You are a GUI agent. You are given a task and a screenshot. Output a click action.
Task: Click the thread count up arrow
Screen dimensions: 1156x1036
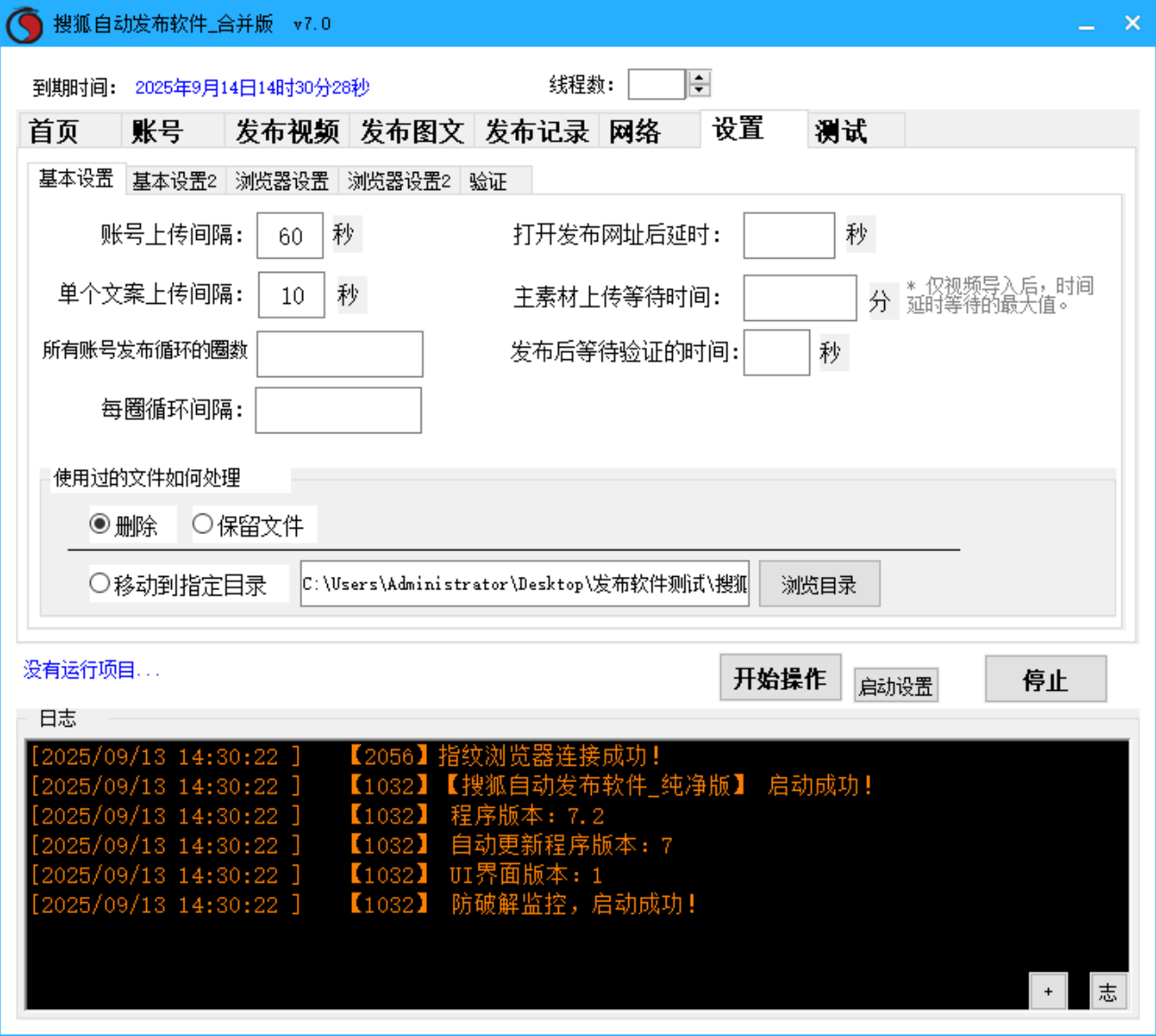point(699,77)
